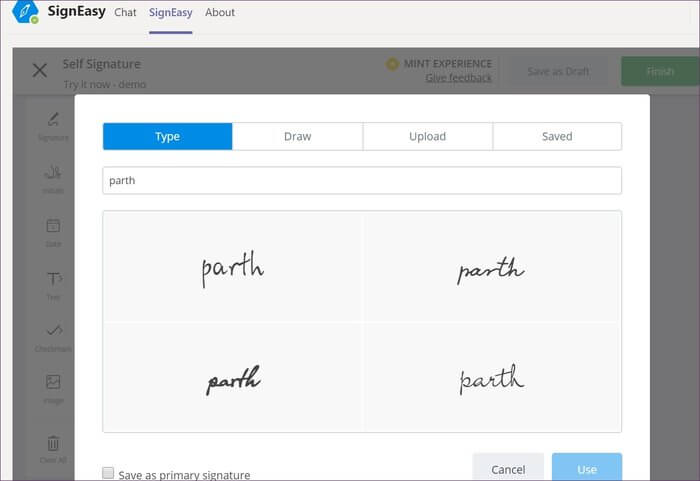Click the Use button
This screenshot has height=481, width=700.
pos(587,468)
